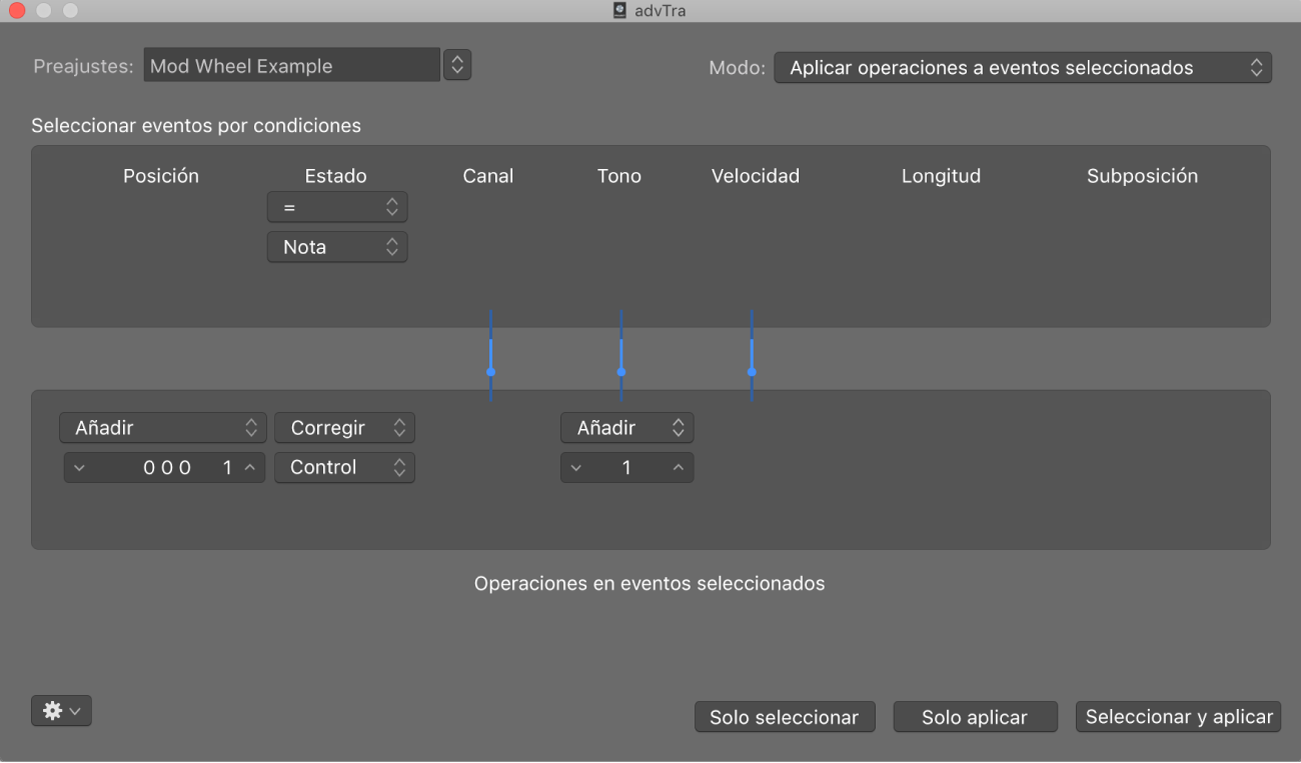
Task: Decrease the position value with down arrow
Action: point(79,468)
